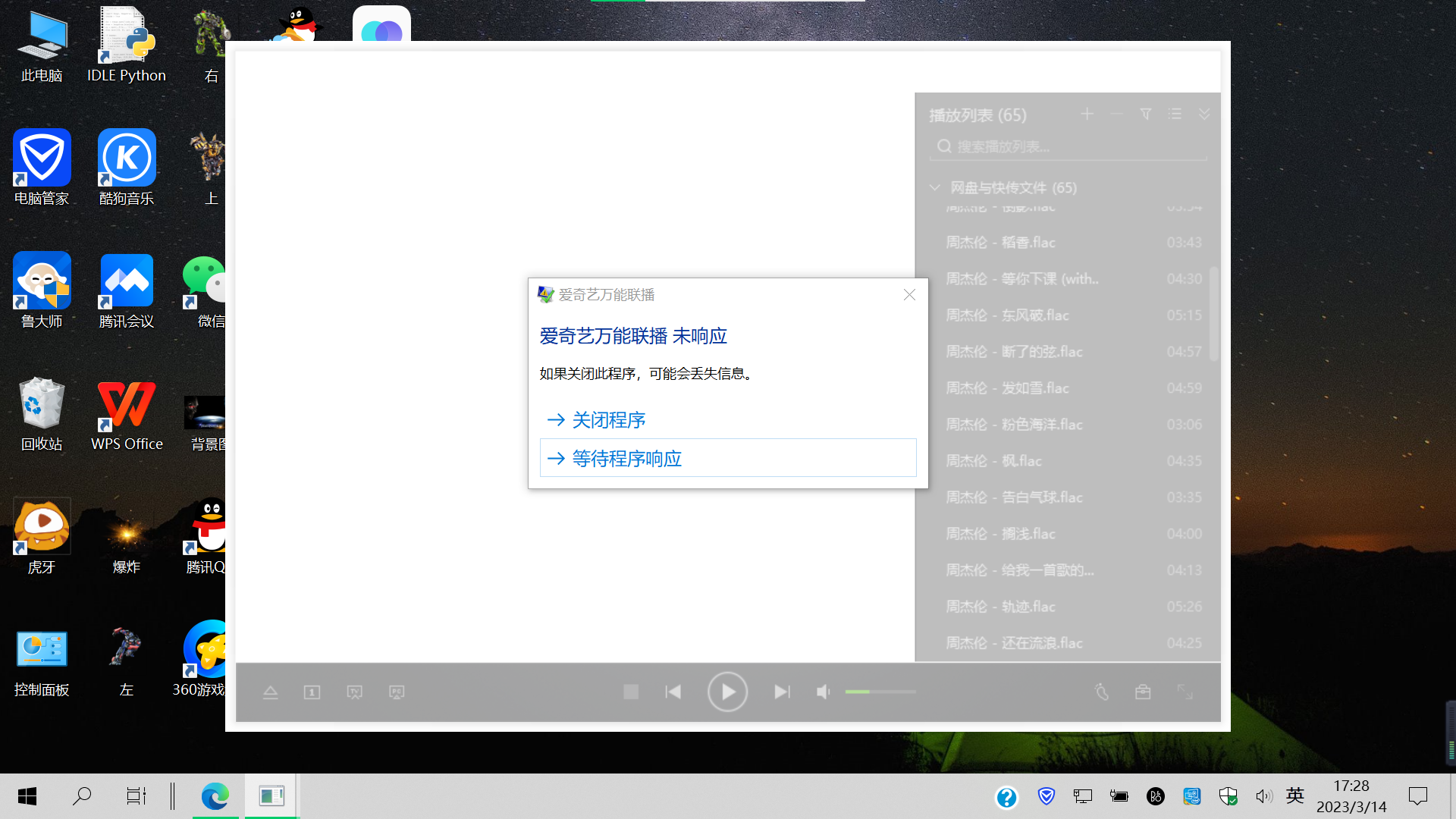Skip to the next track
This screenshot has height=819, width=1456.
(782, 692)
